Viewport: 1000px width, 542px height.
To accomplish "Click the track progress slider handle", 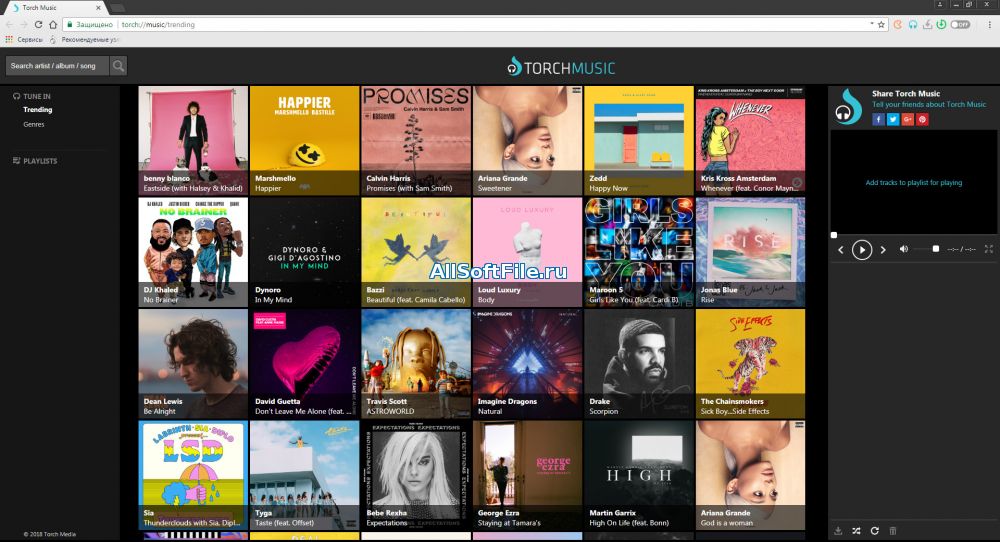I will pos(834,235).
